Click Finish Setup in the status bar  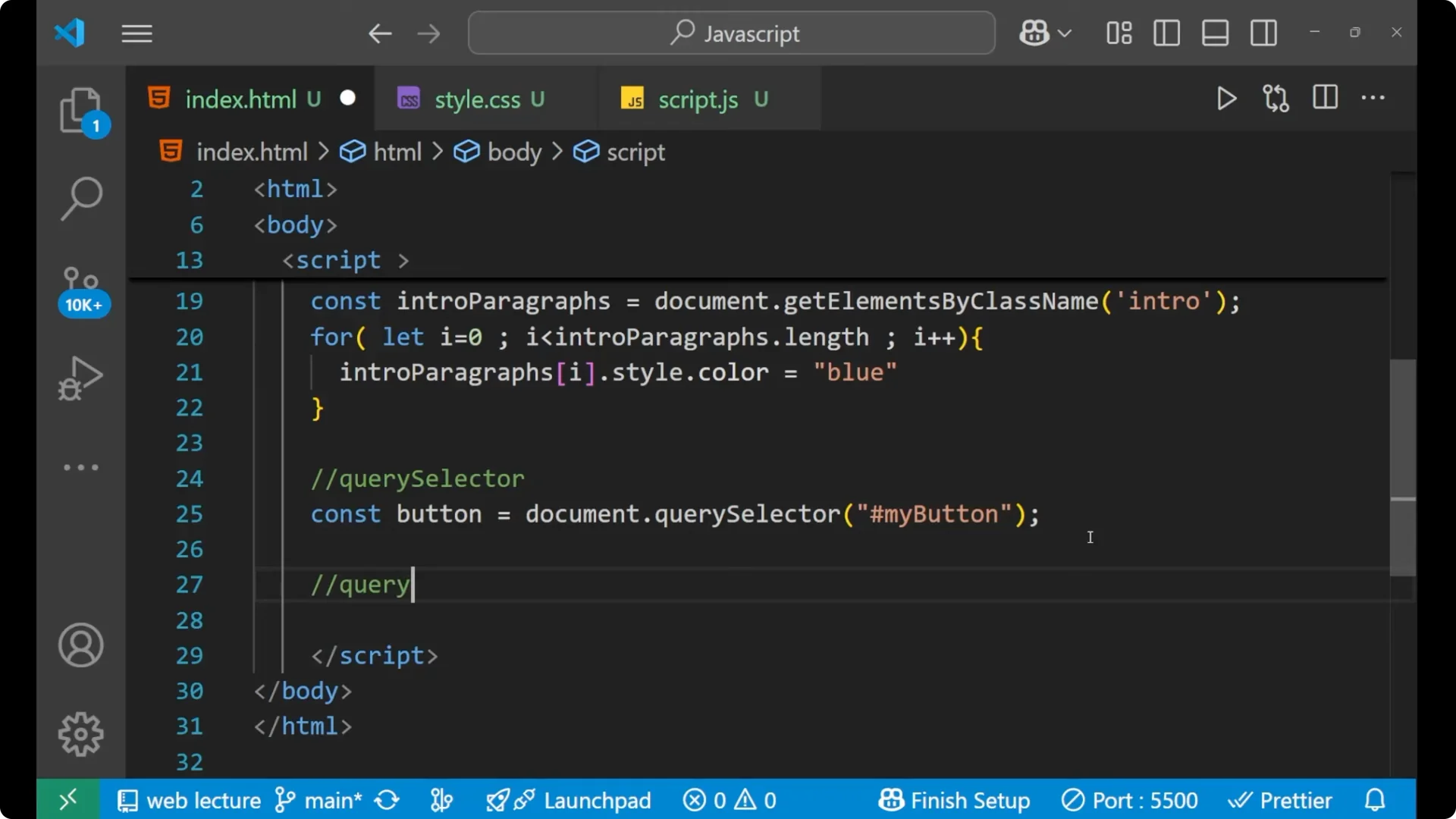(x=954, y=799)
